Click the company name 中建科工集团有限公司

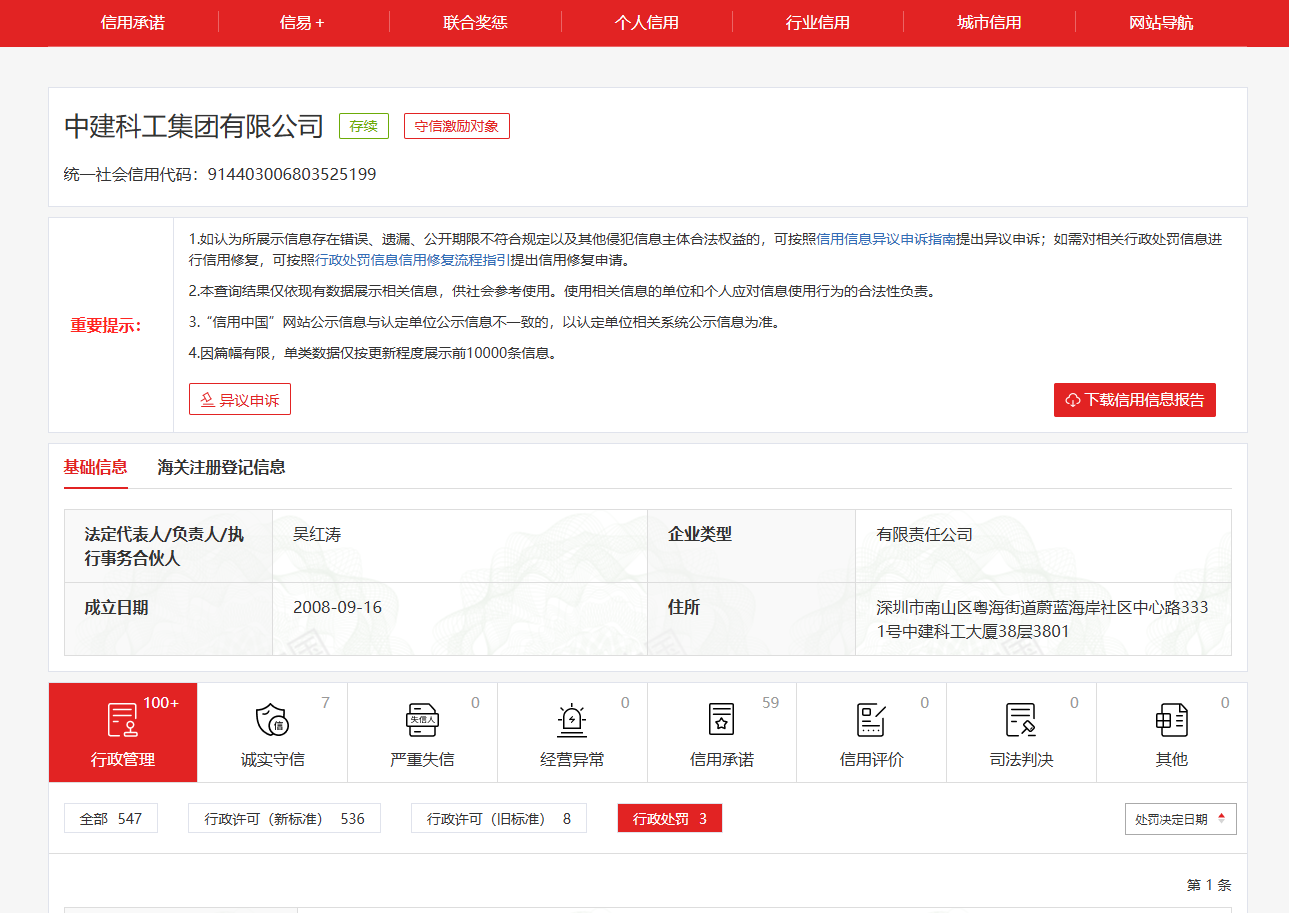pyautogui.click(x=194, y=126)
